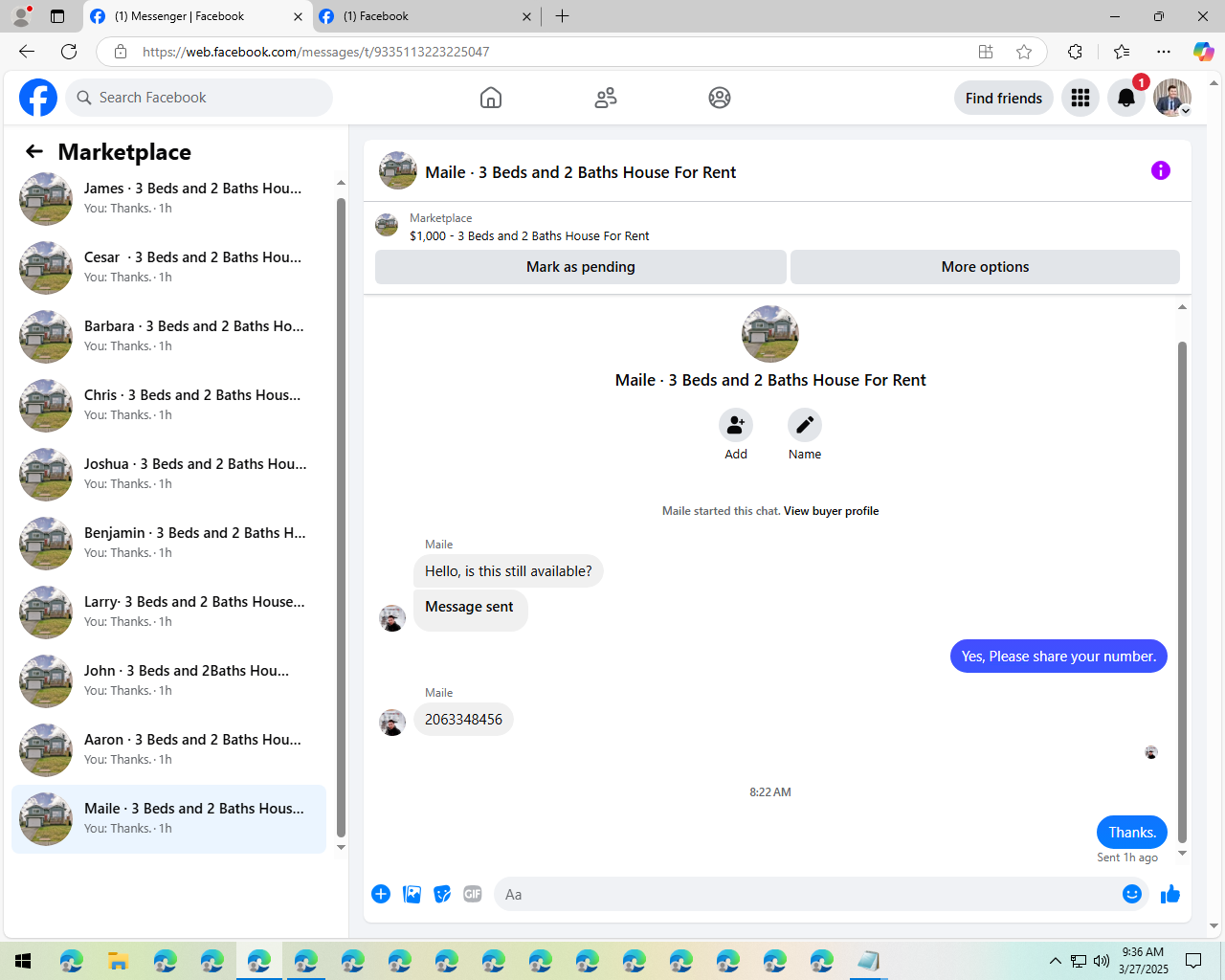Add this page to browser favorites
The image size is (1225, 980).
[x=1024, y=52]
